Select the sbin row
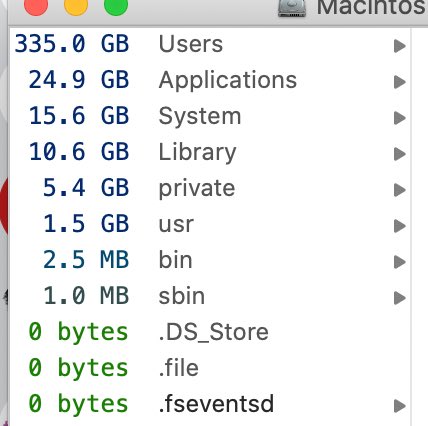The height and width of the screenshot is (426, 428). pyautogui.click(x=210, y=296)
